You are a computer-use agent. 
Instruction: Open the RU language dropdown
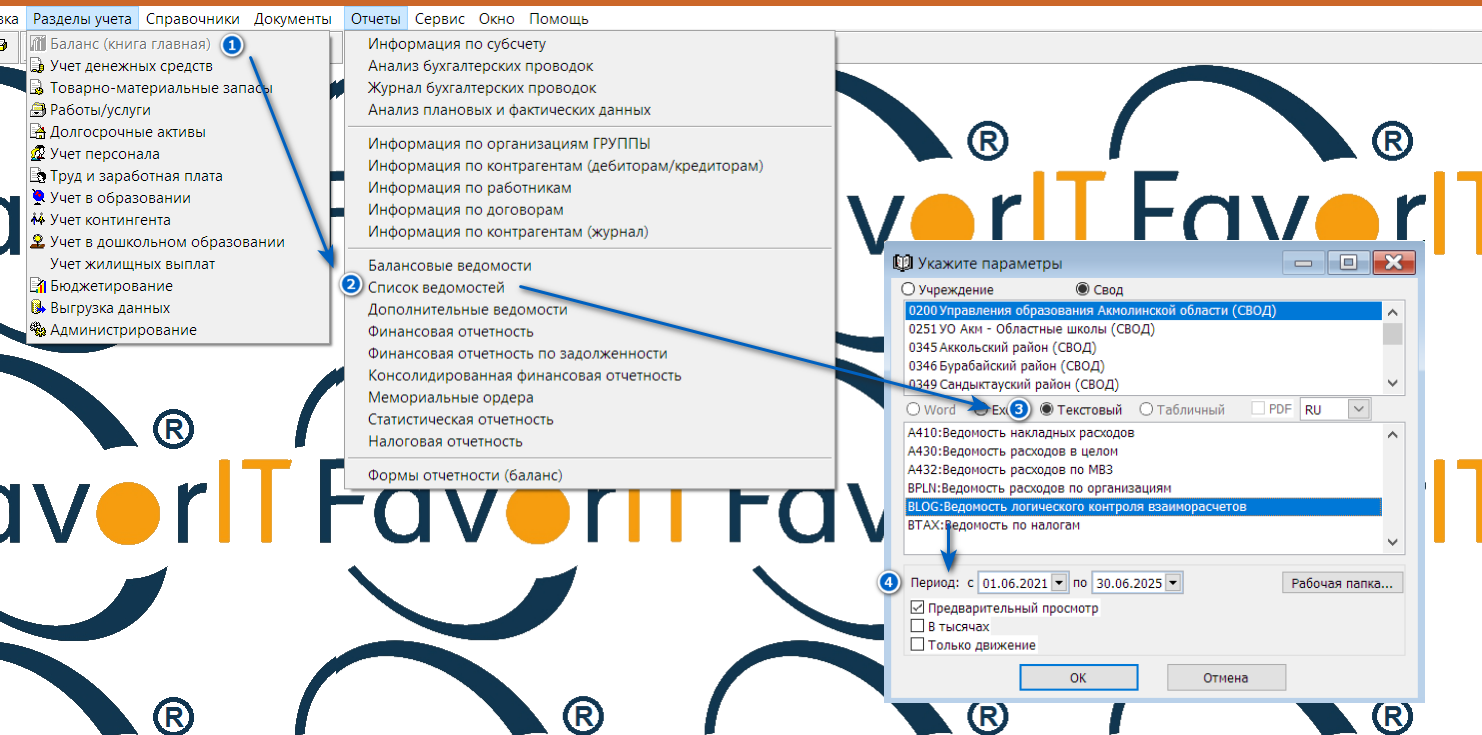pos(1358,409)
